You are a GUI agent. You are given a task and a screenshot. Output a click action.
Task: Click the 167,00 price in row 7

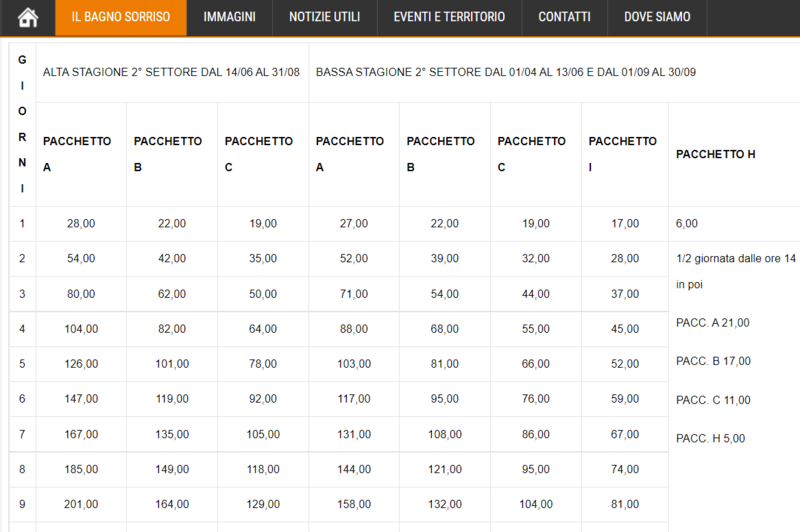pos(81,434)
